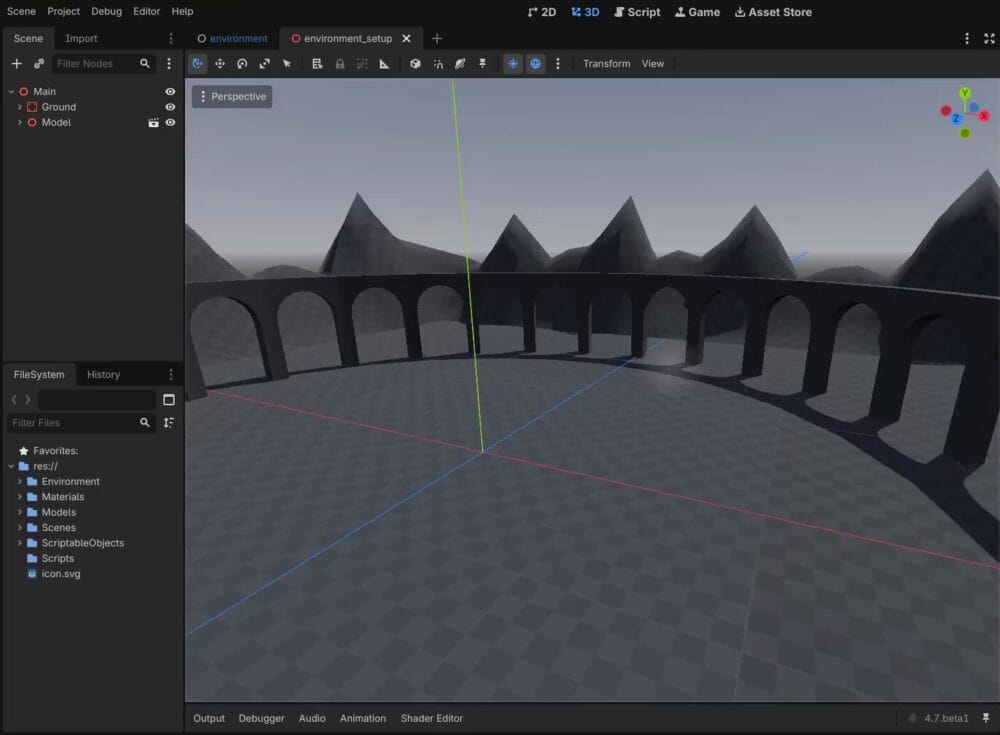Toggle FileSystem split view mode
Image resolution: width=1000 pixels, height=735 pixels.
(169, 400)
